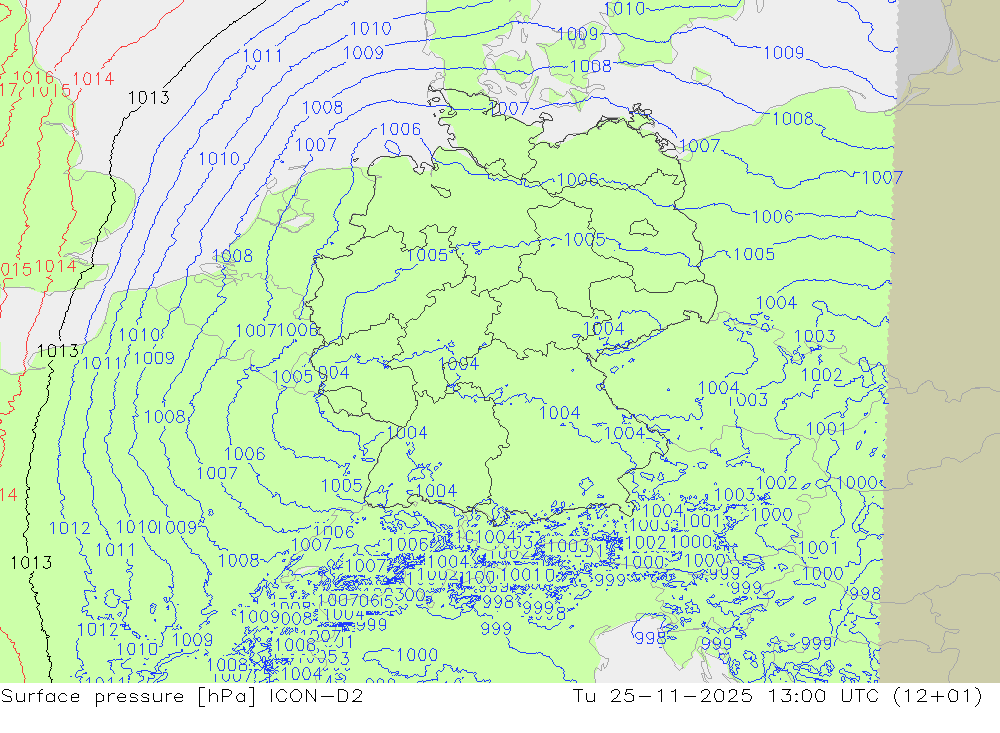Viewport: 1000px width, 733px height.
Task: Click the '13:00 UTC' time text
Action: tap(822, 695)
